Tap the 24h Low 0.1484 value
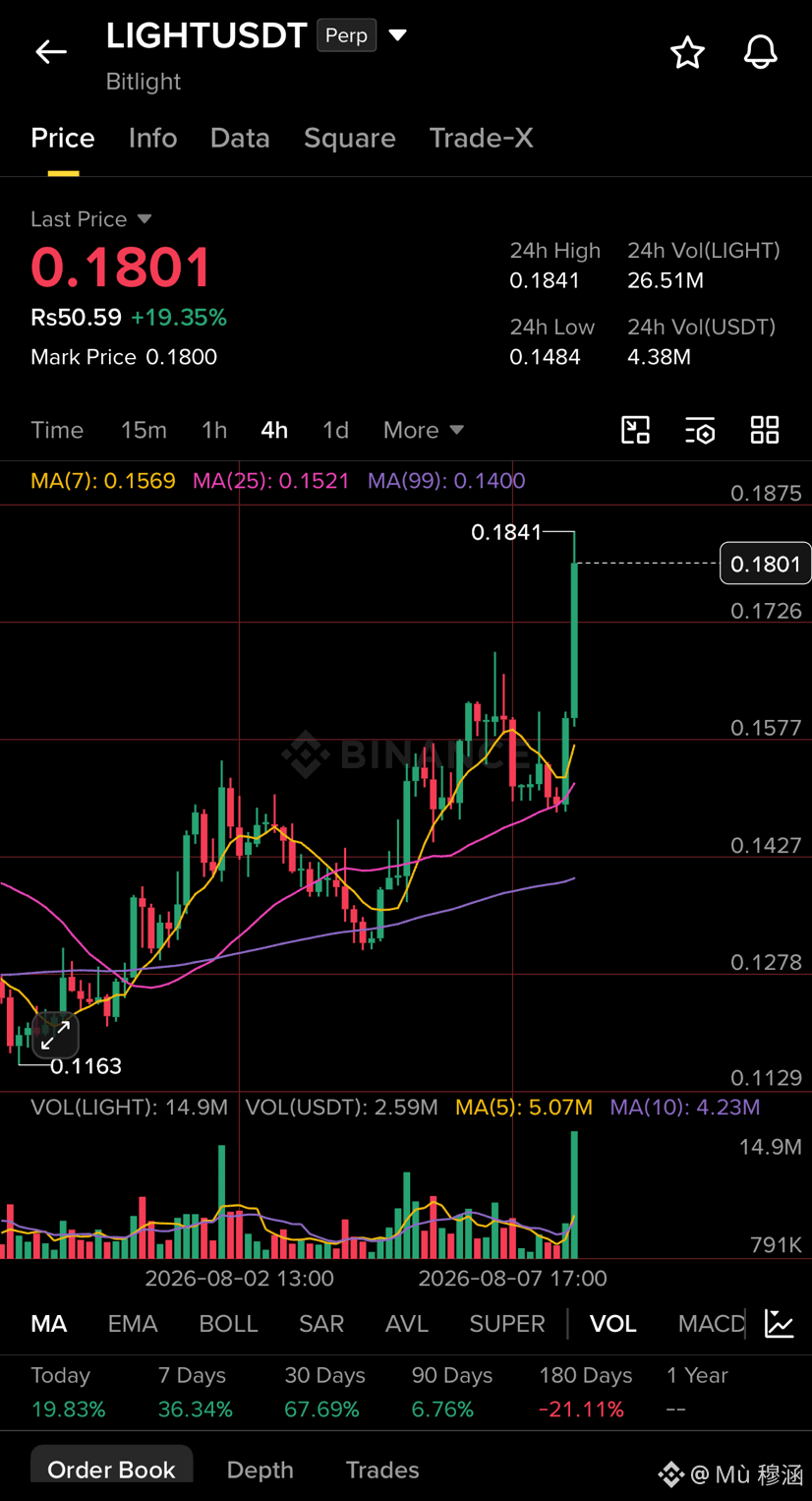The height and width of the screenshot is (1501, 812). tap(545, 357)
